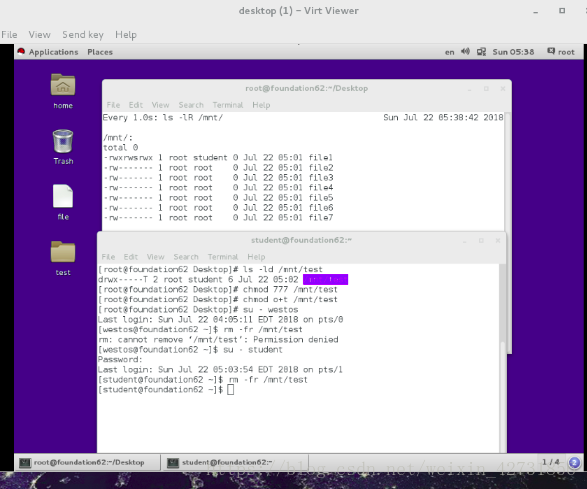
Task: Click scrollbar of the student terminal window
Action: pos(503,358)
